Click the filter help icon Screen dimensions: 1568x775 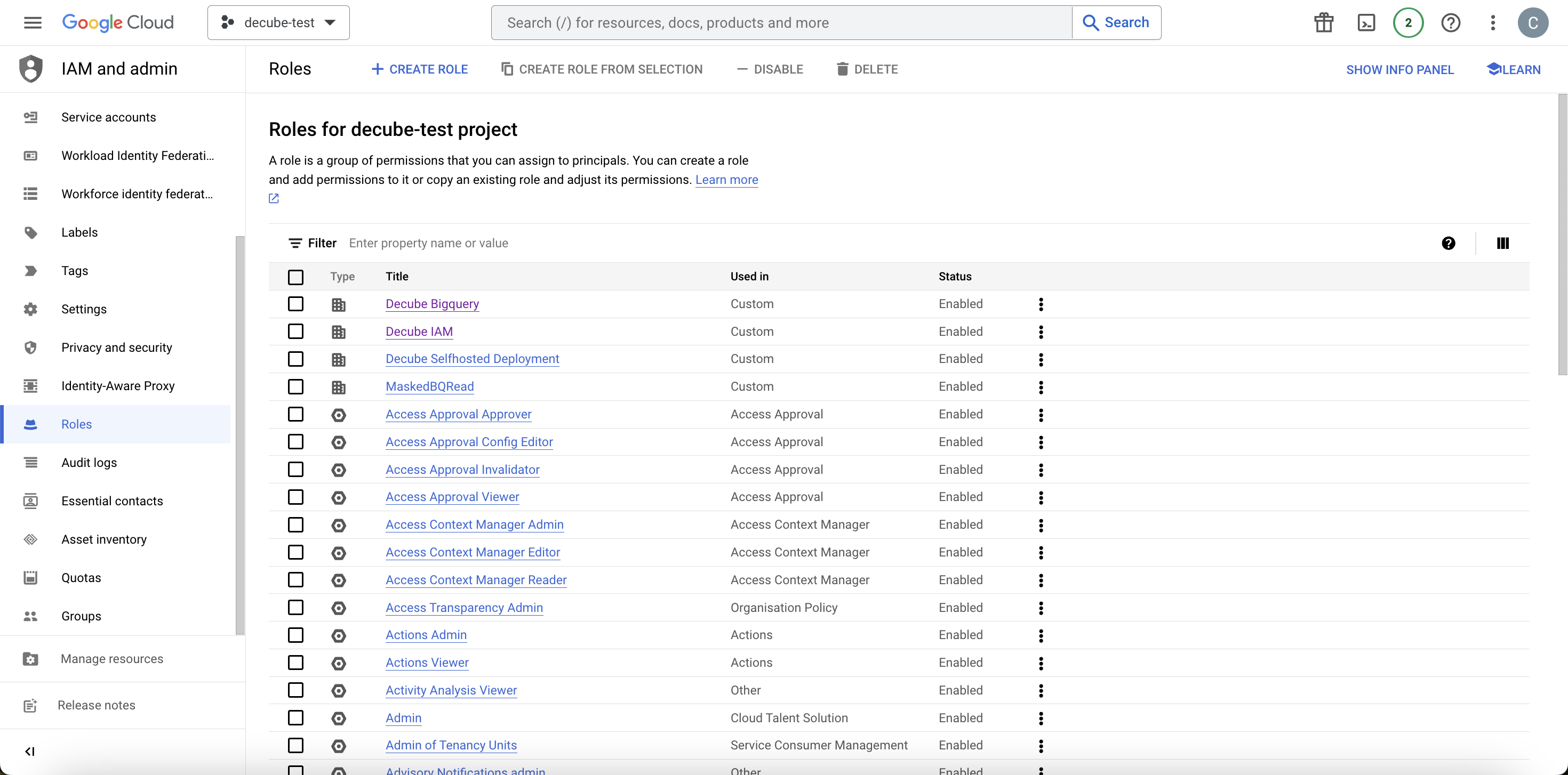[1448, 244]
